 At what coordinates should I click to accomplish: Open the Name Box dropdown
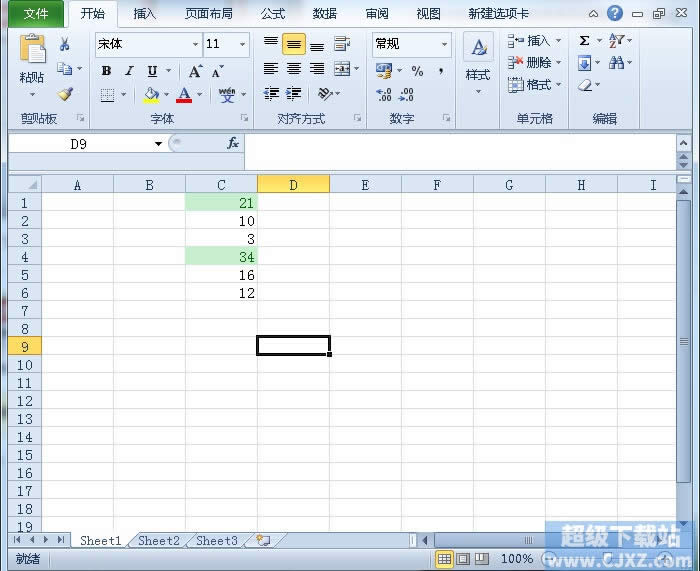point(158,144)
